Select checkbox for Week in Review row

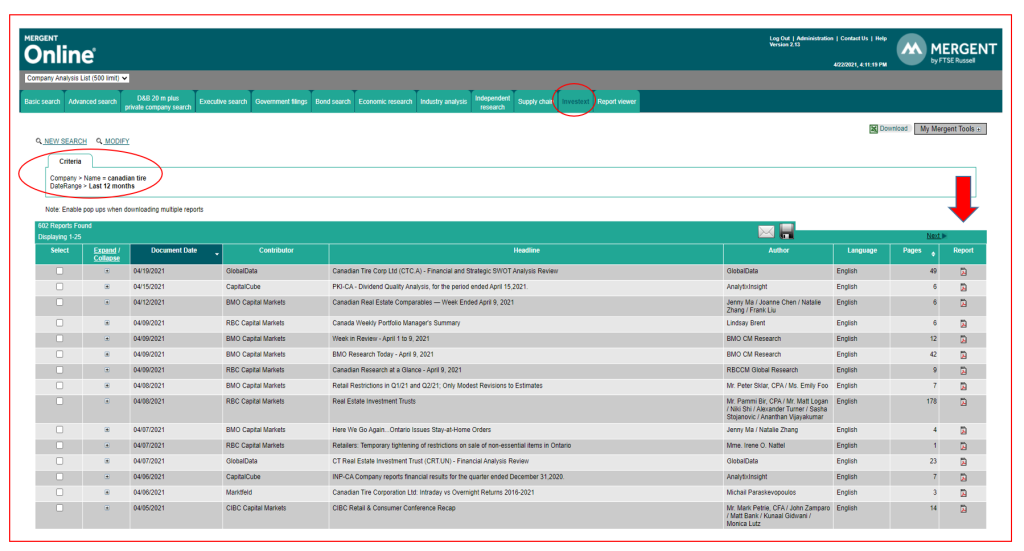click(x=59, y=339)
